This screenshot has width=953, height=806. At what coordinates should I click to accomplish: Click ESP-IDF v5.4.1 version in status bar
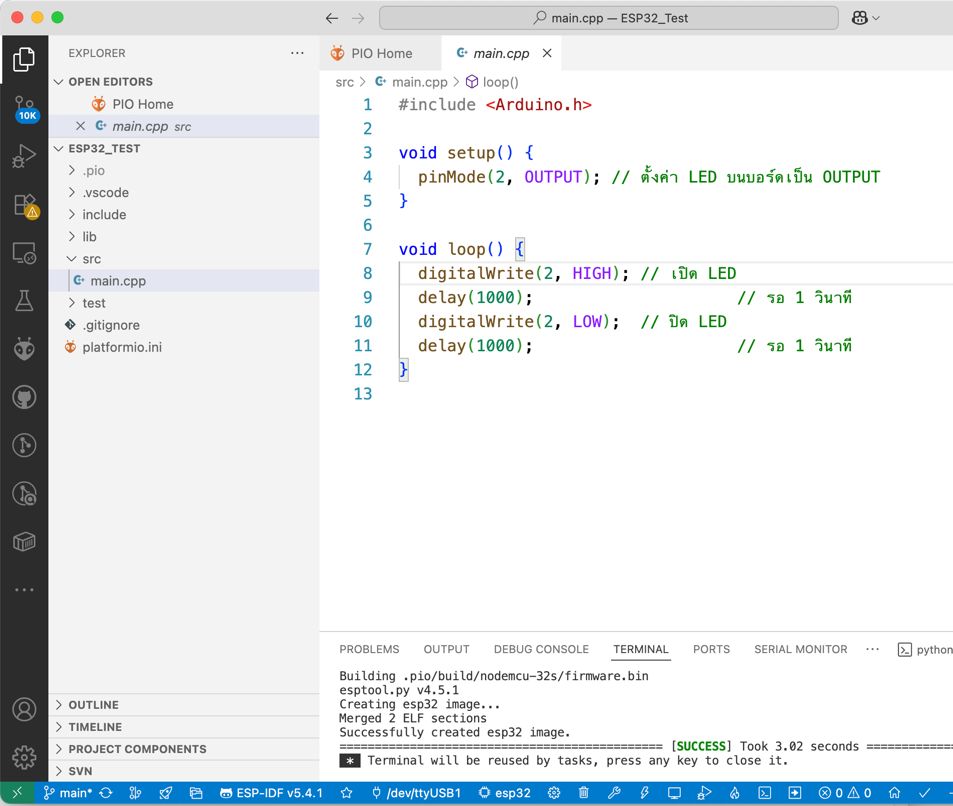pos(271,793)
